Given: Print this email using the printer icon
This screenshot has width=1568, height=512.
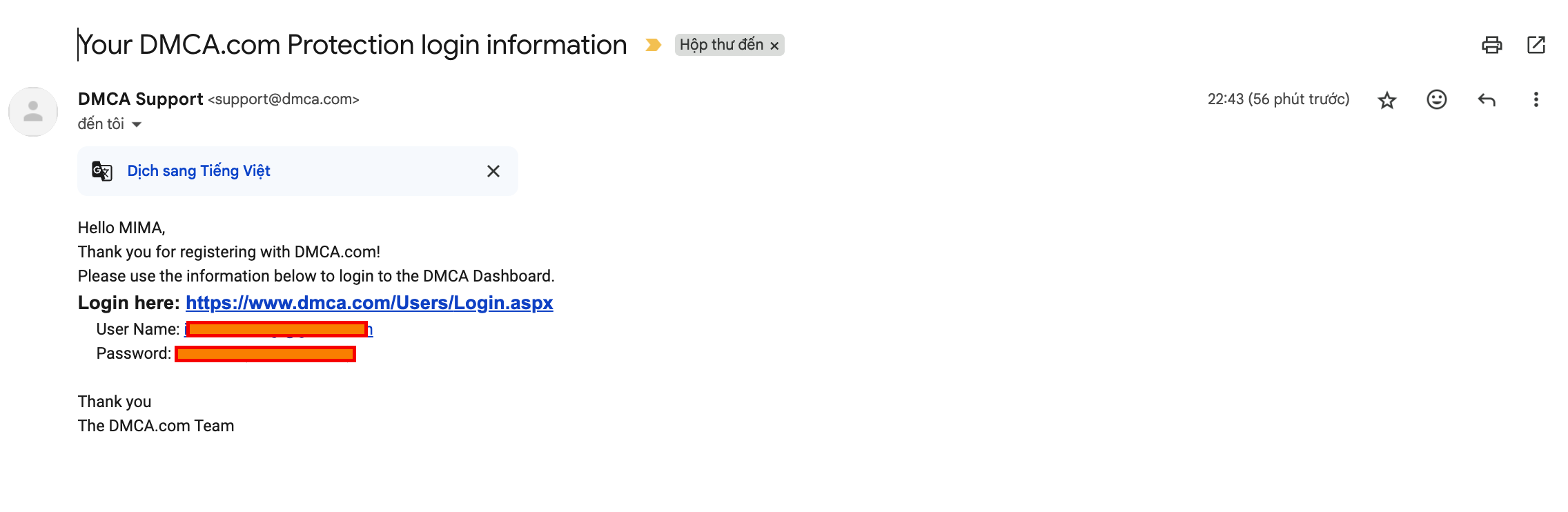Looking at the screenshot, I should (1491, 45).
